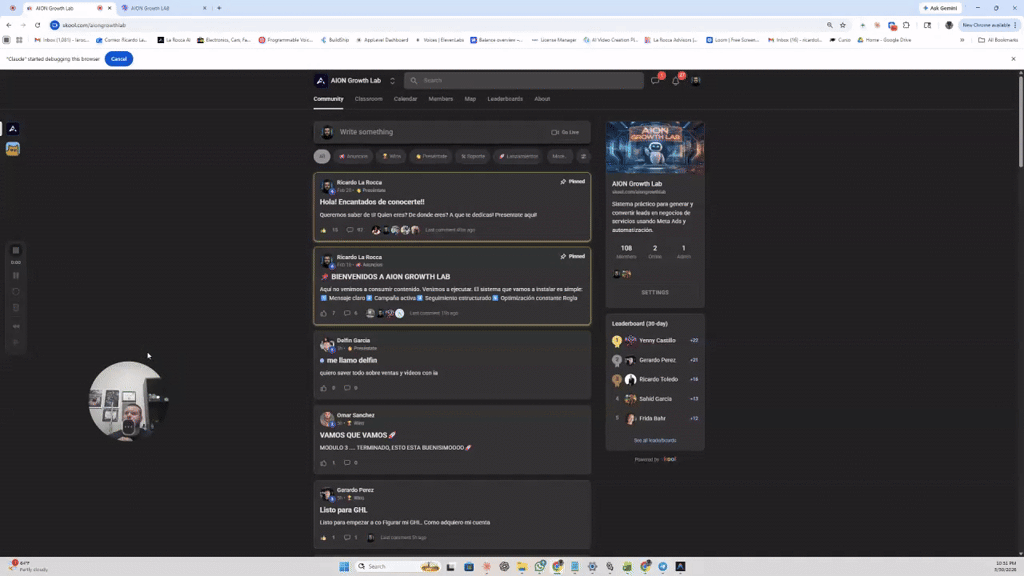Switch to the Calendar tab
1024x576 pixels.
click(x=405, y=99)
